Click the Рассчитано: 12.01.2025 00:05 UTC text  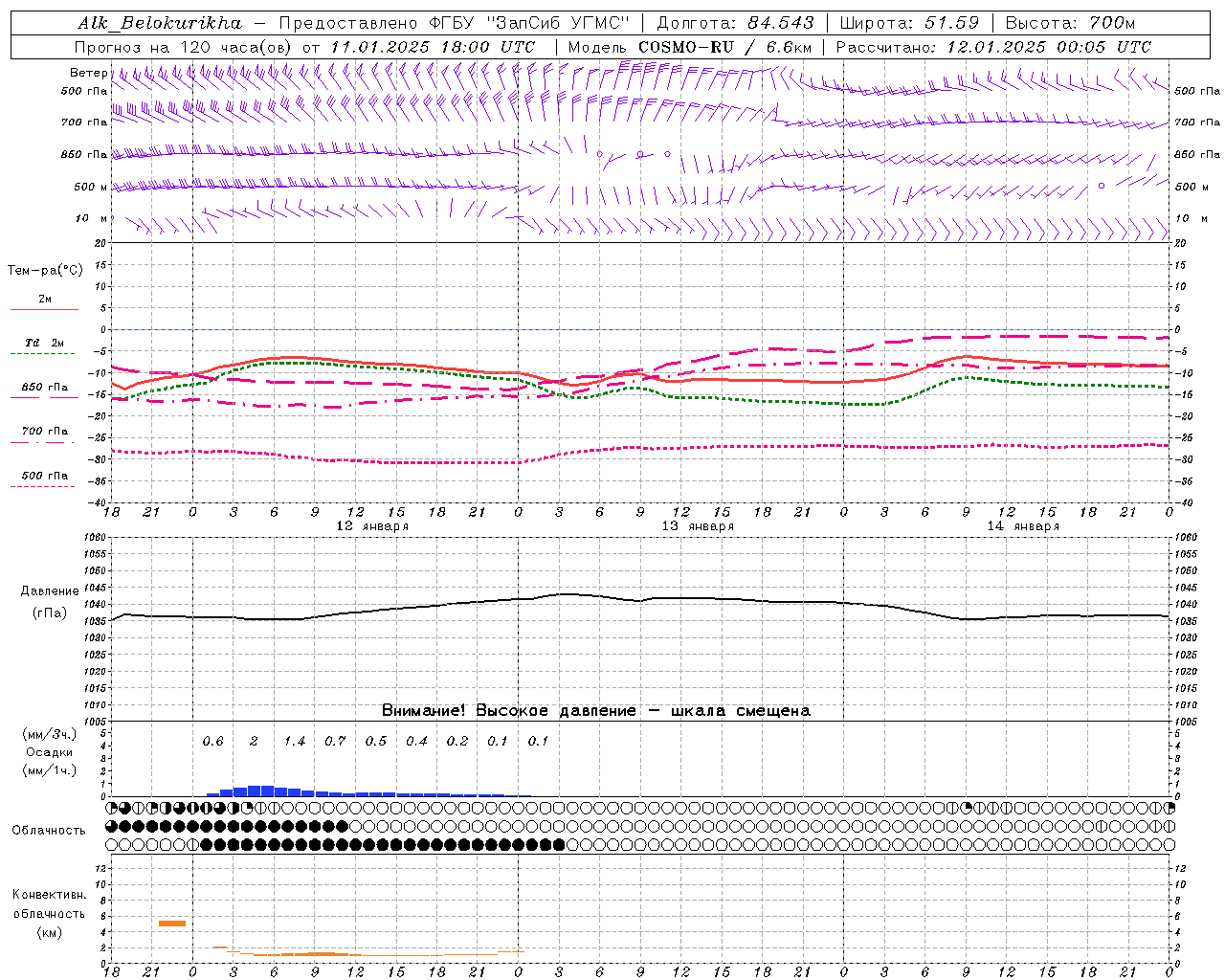coord(993,47)
